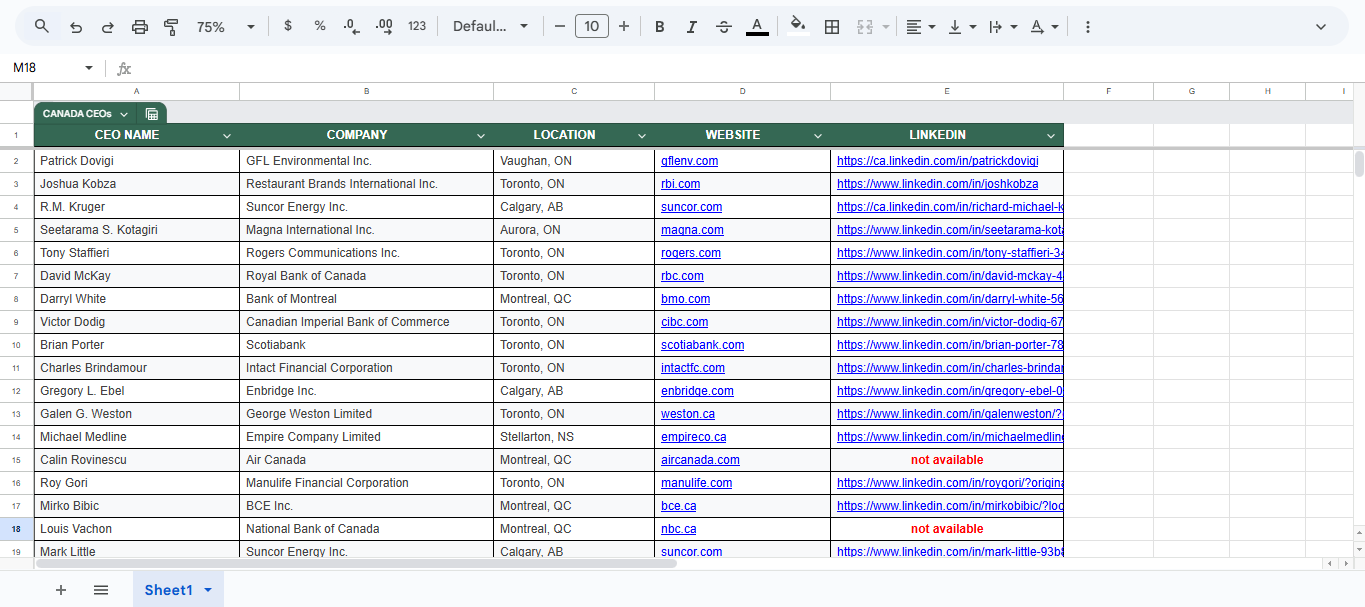The width and height of the screenshot is (1365, 607).
Task: Open the suncor.com link in R.M. Kruger's row
Action: pyautogui.click(x=691, y=207)
